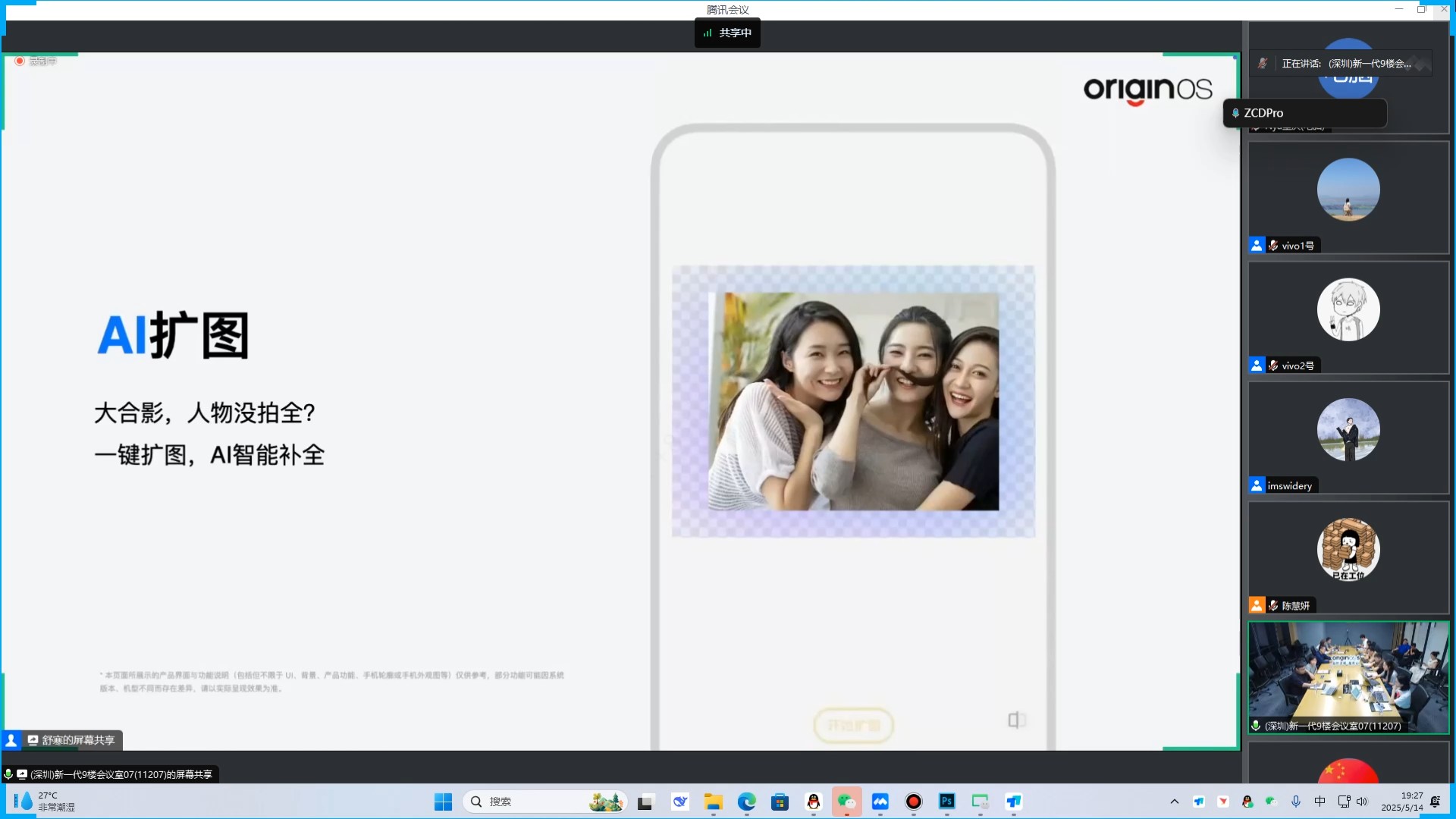Screen dimensions: 1456x819
Task: Open the blue-and-white app right of Task View
Action: click(x=680, y=802)
